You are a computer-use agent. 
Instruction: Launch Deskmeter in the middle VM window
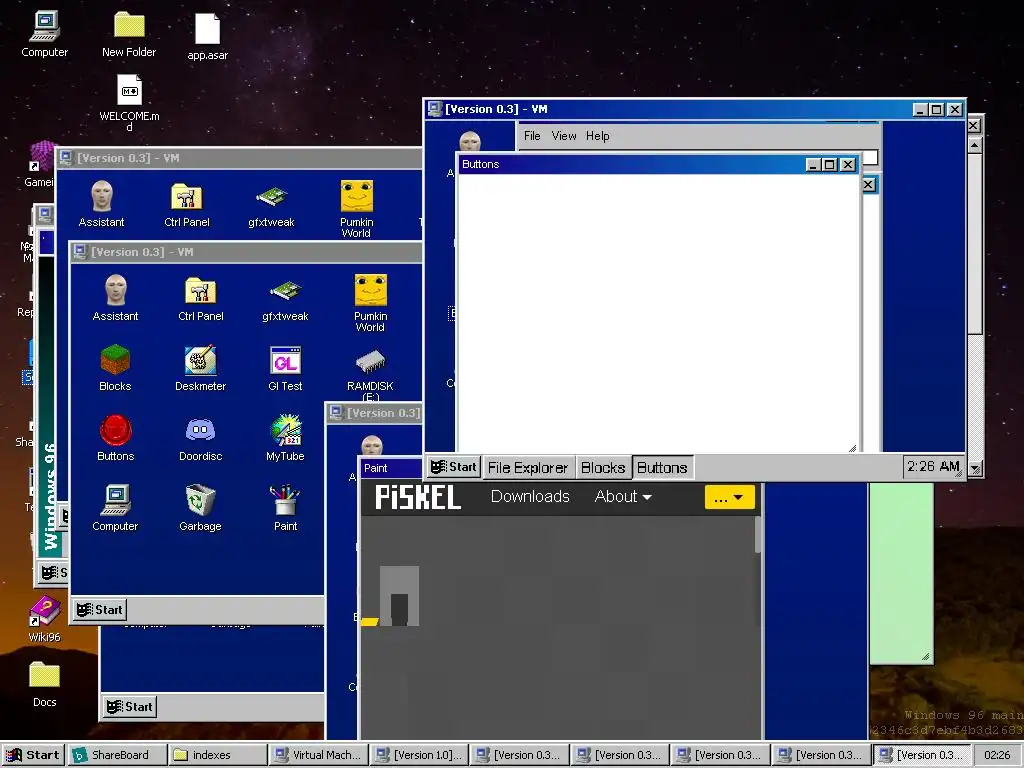click(200, 368)
